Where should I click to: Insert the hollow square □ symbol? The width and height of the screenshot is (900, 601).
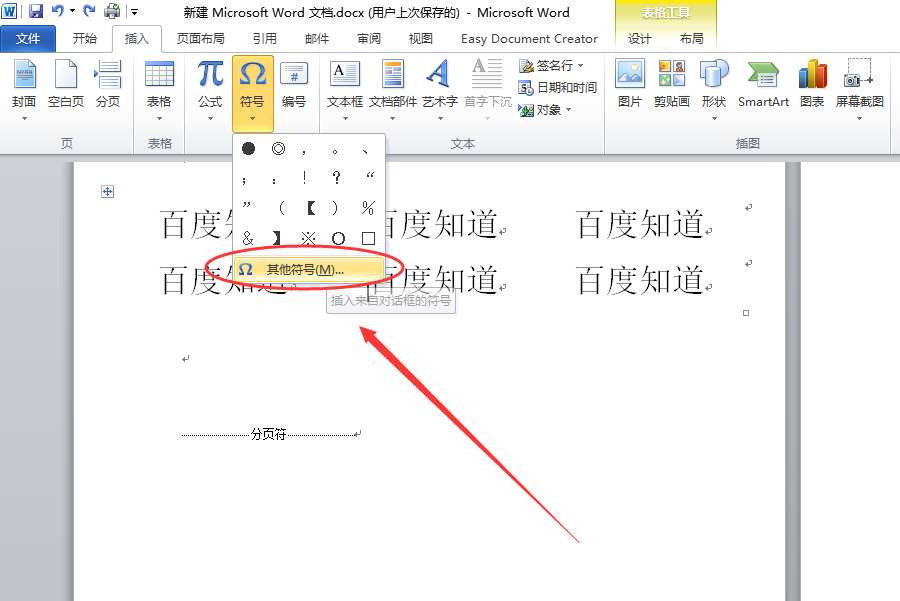[368, 238]
